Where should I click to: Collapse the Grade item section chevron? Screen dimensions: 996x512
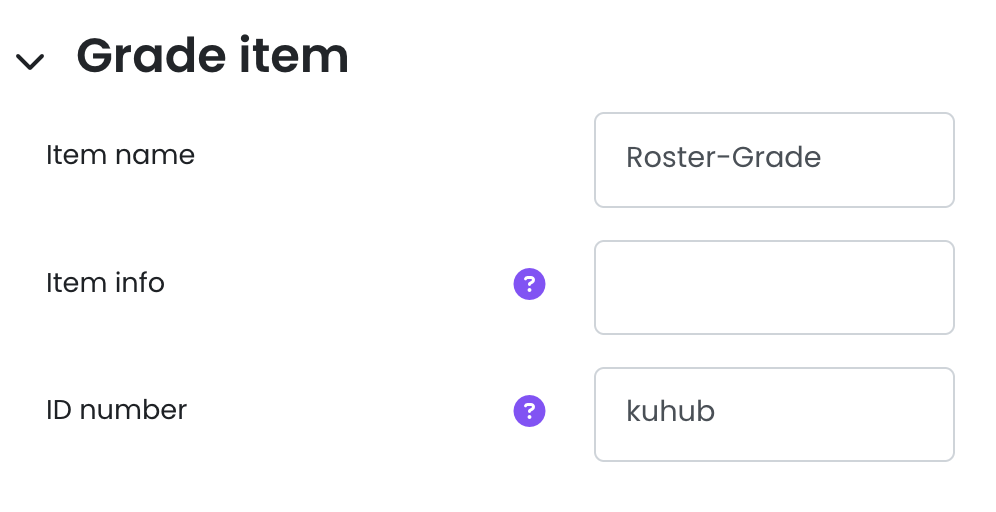point(30,62)
